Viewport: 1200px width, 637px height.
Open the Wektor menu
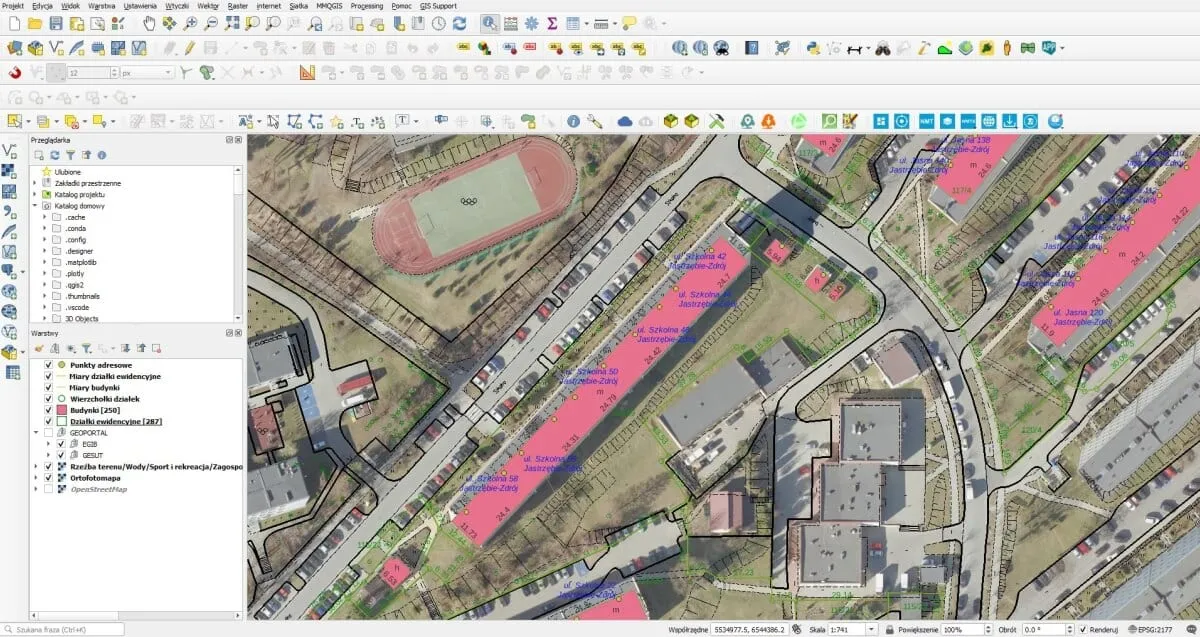click(x=208, y=5)
